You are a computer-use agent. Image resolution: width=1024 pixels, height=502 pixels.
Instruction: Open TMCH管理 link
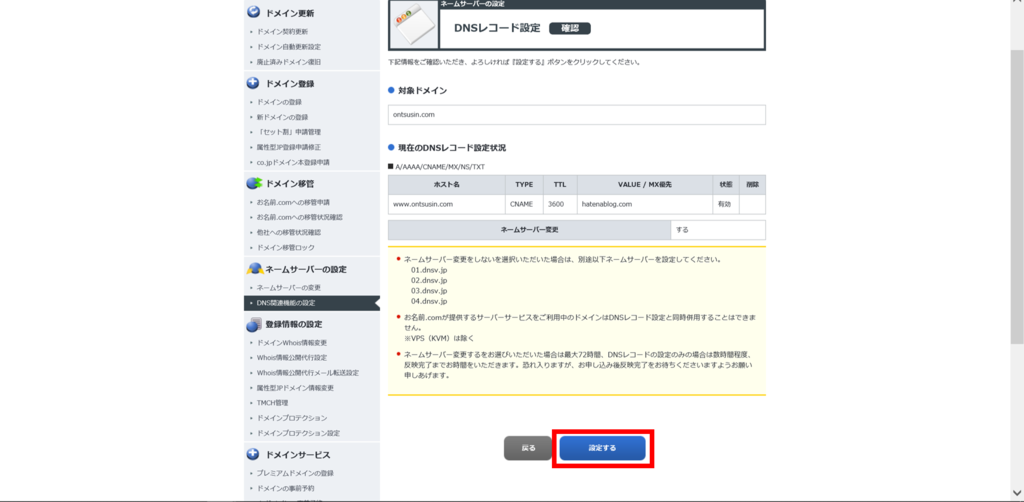pyautogui.click(x=272, y=403)
